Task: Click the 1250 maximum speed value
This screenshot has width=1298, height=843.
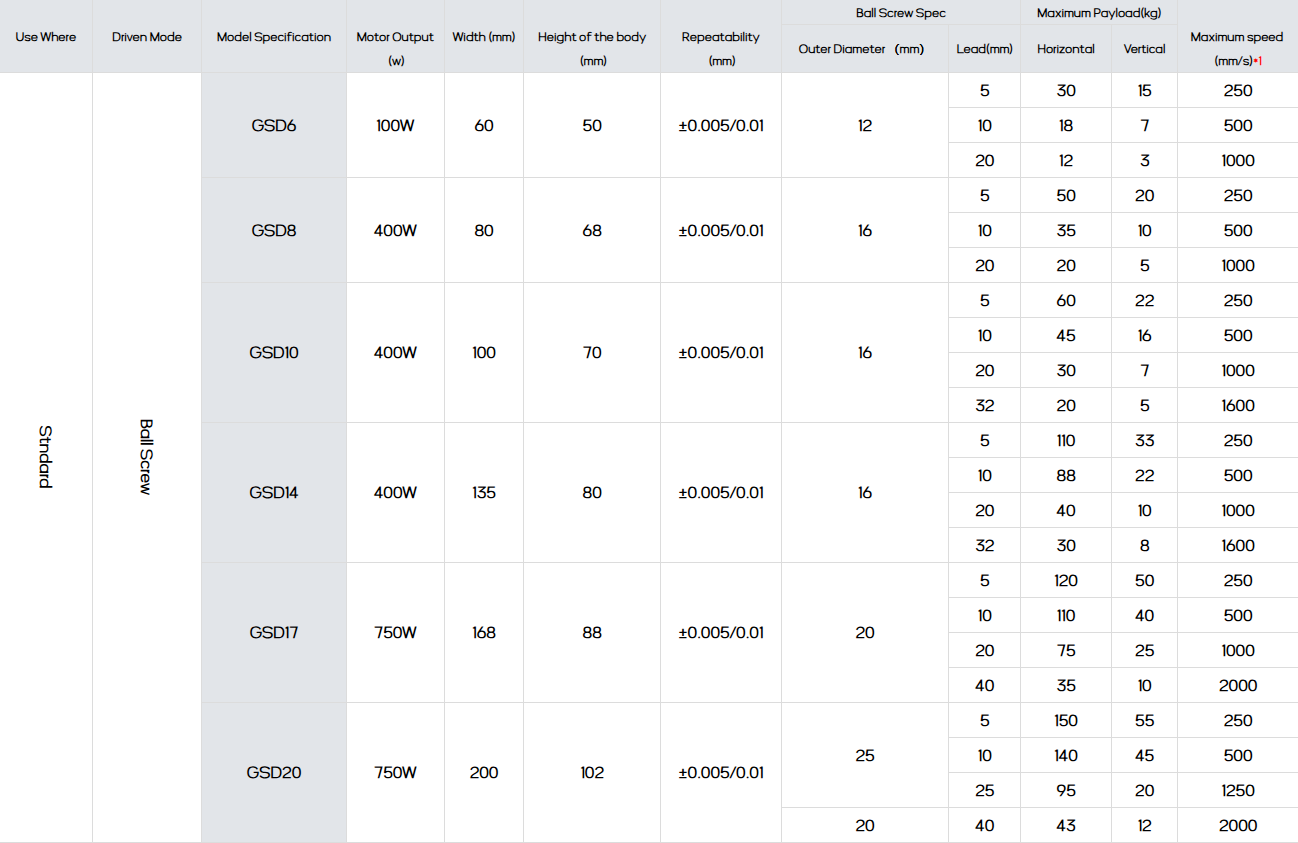Action: (1237, 791)
